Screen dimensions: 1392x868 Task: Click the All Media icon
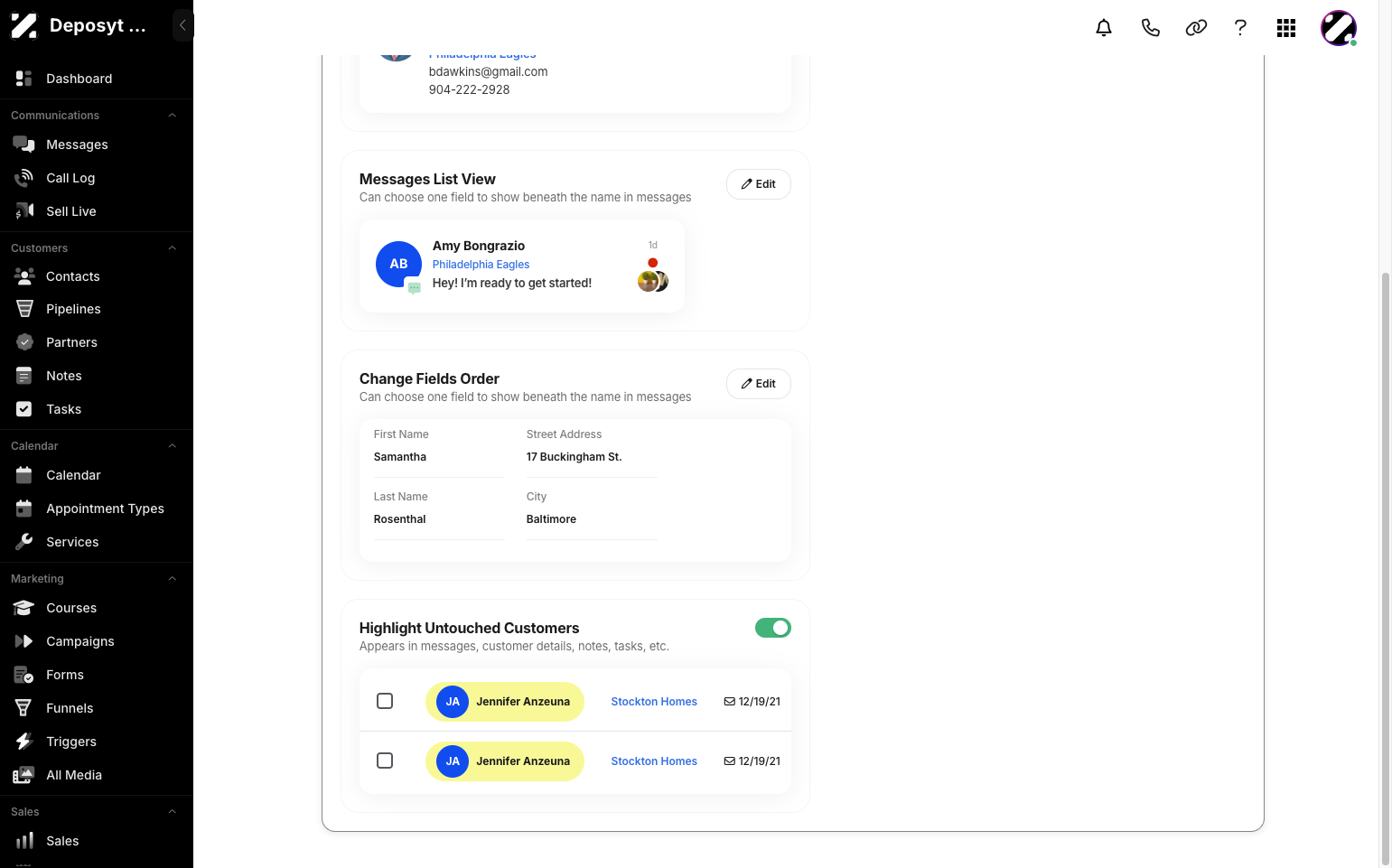(x=24, y=775)
